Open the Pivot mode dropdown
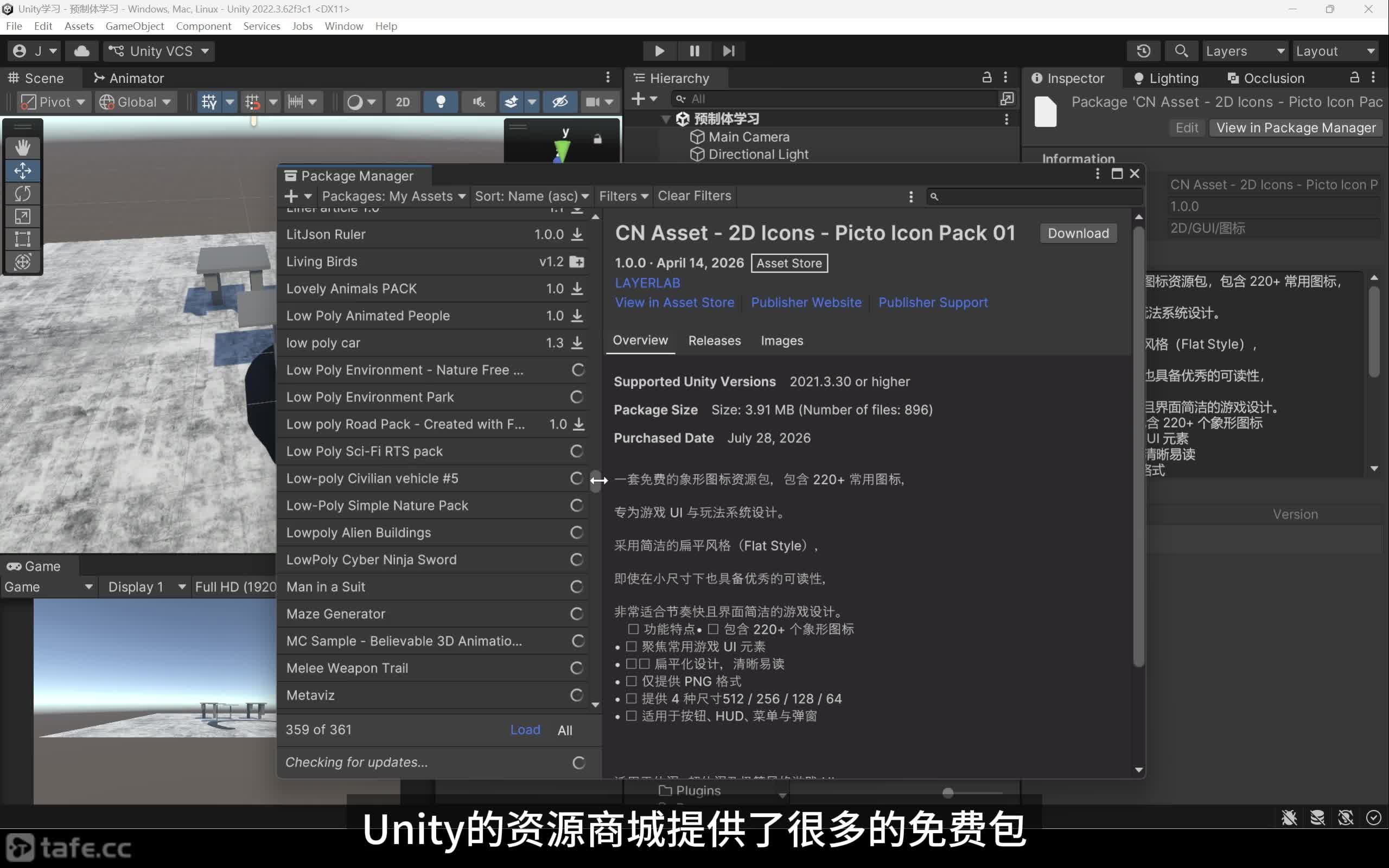 (x=53, y=102)
